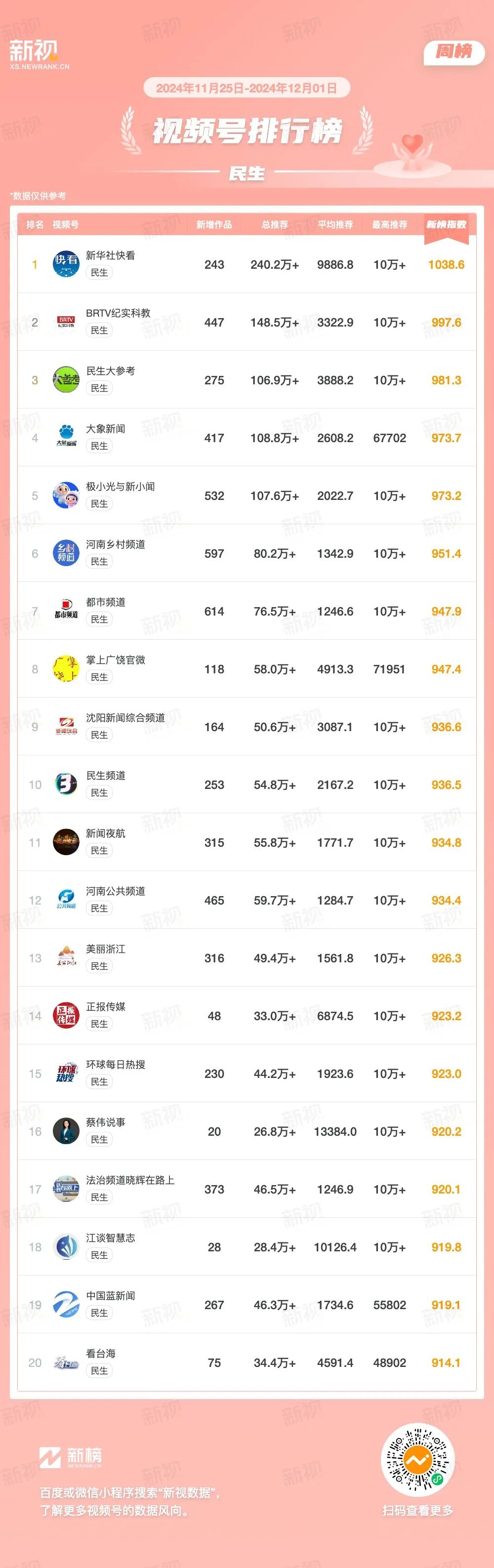Click the 民生 tag under 看台海

click(99, 1371)
